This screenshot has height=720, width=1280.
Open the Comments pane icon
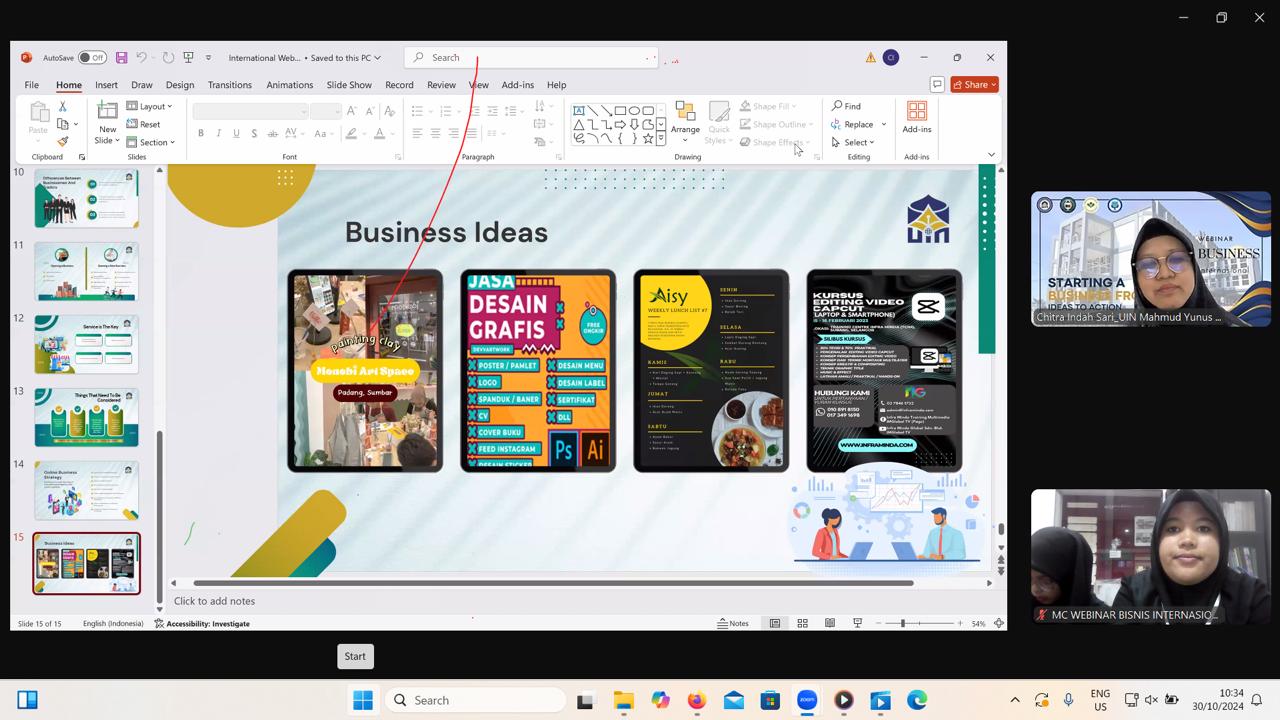tap(937, 85)
